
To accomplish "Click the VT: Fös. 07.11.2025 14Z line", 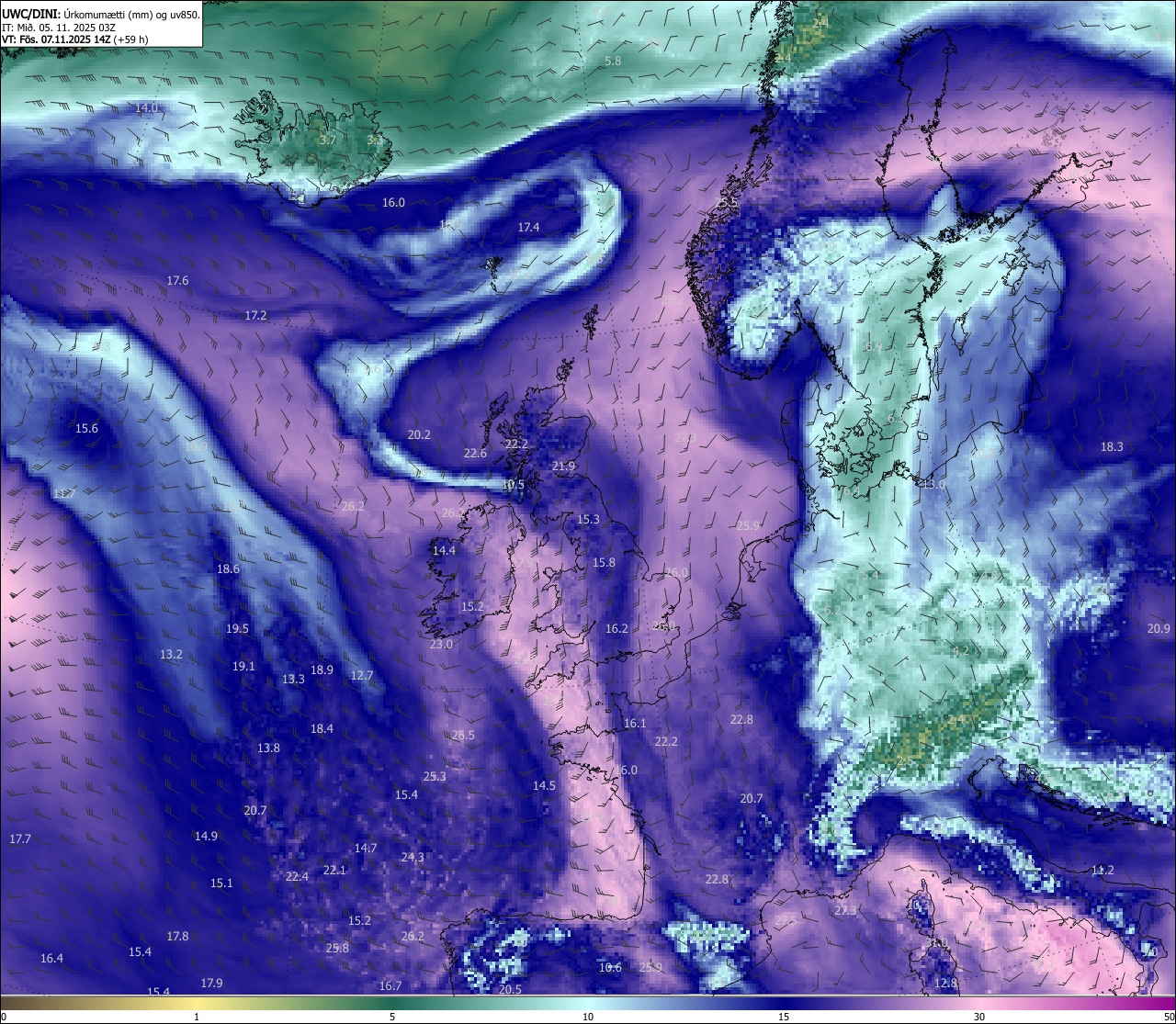I will 75,39.
